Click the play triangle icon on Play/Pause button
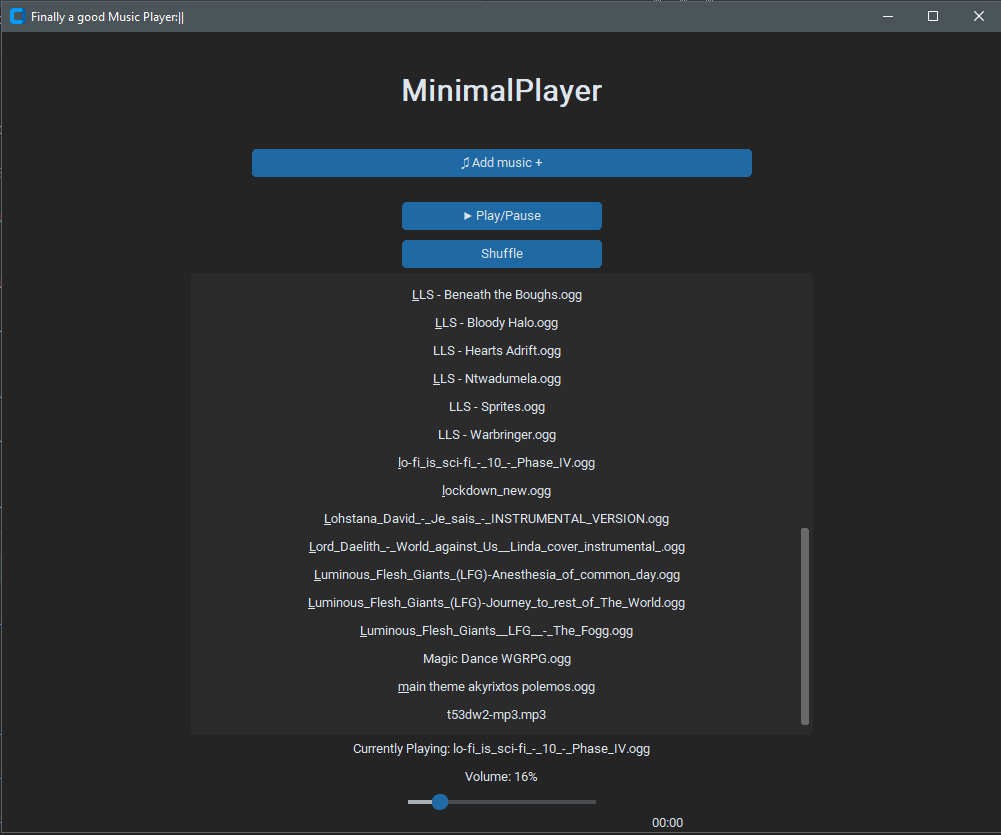 tap(466, 215)
